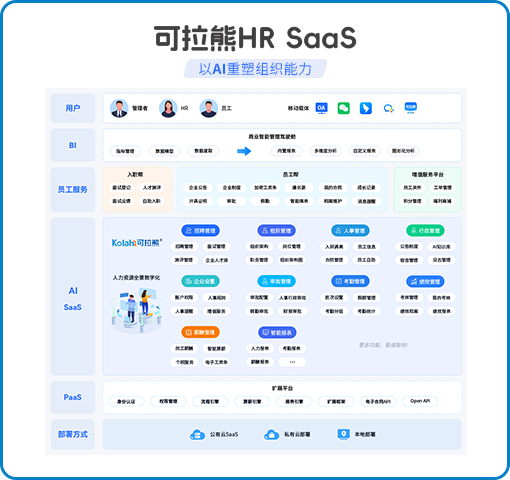Click the 私有云部署 cloud icon
Image resolution: width=510 pixels, height=480 pixels.
271,435
